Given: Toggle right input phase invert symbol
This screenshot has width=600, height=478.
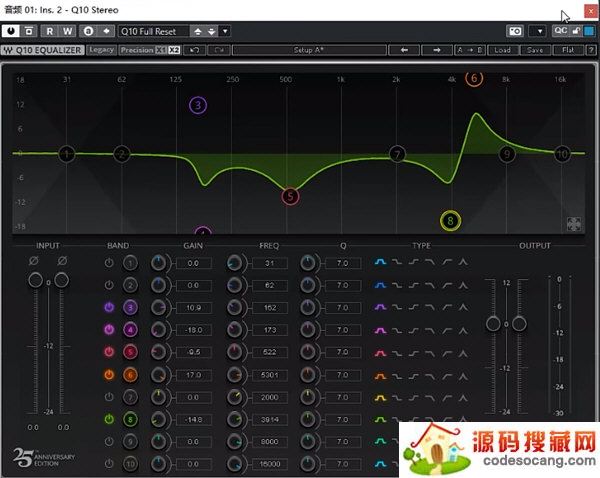Looking at the screenshot, I should coord(62,261).
